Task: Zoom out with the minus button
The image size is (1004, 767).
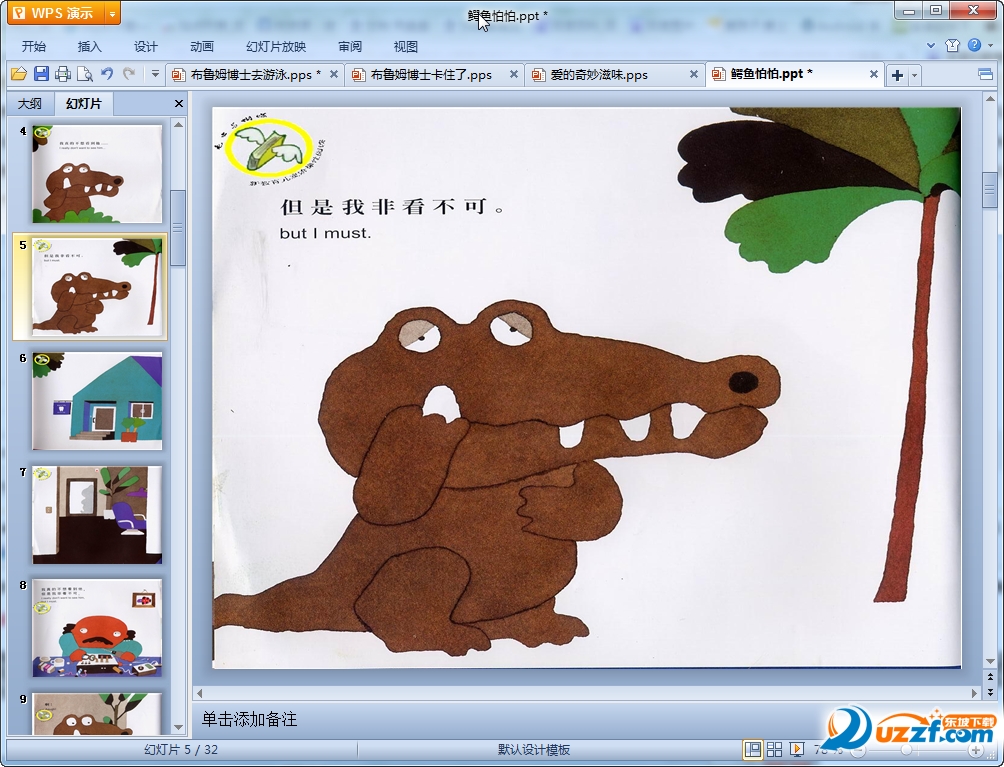Action: [x=858, y=750]
